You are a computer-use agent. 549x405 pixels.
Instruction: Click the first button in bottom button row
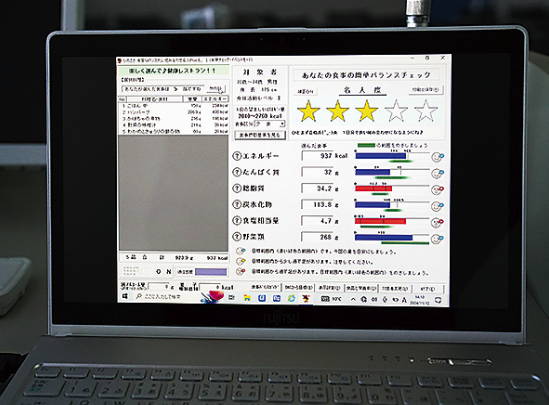(265, 287)
